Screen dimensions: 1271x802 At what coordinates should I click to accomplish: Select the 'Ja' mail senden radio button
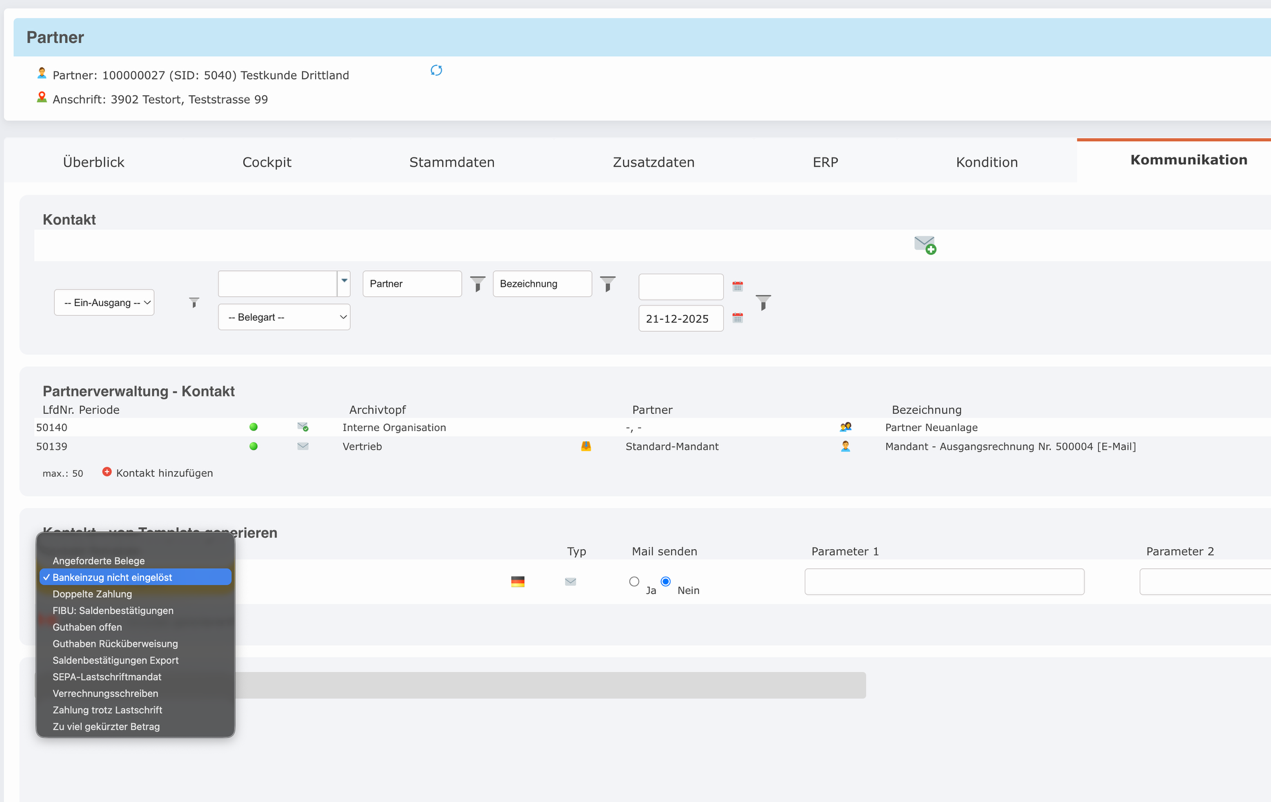(634, 582)
